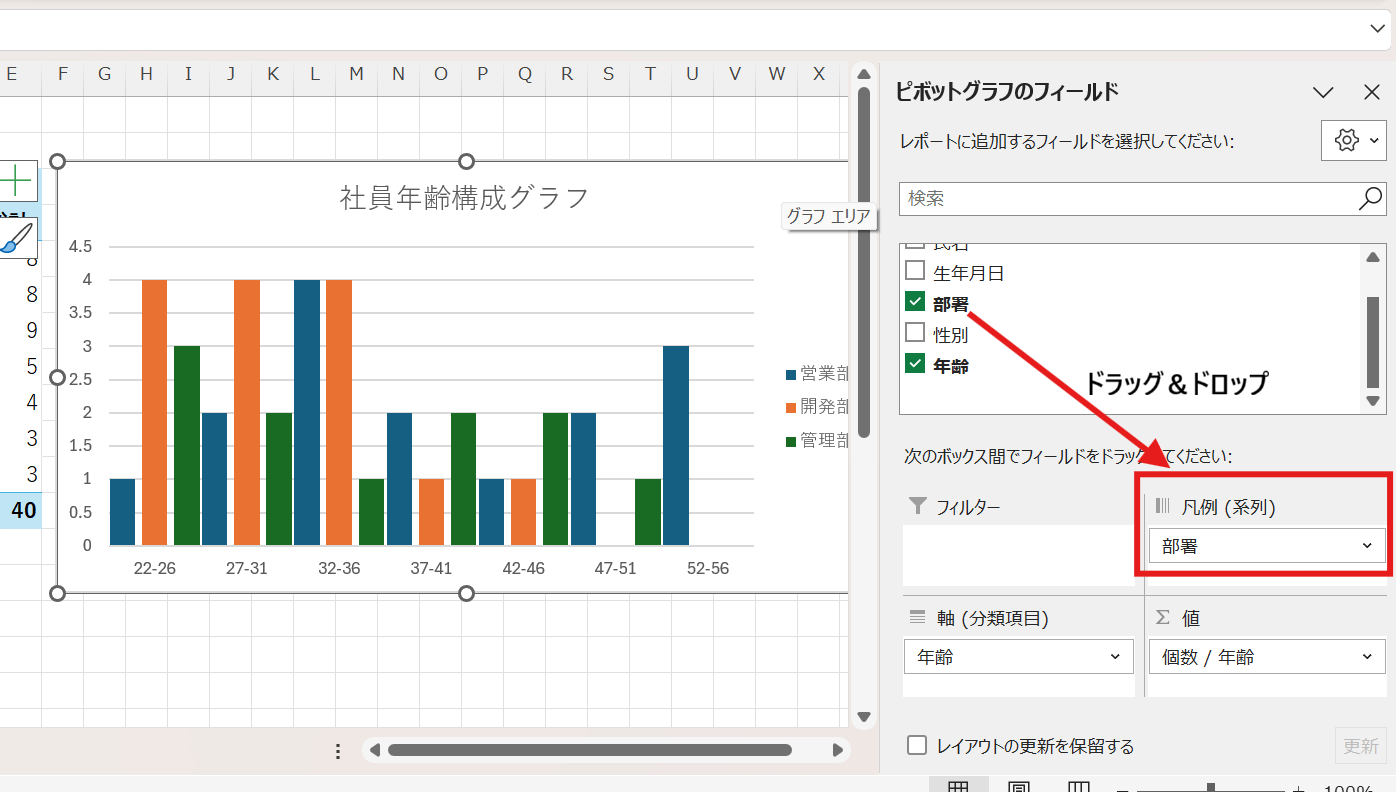Open the 年齢 dropdown in the axis box

click(x=1114, y=657)
